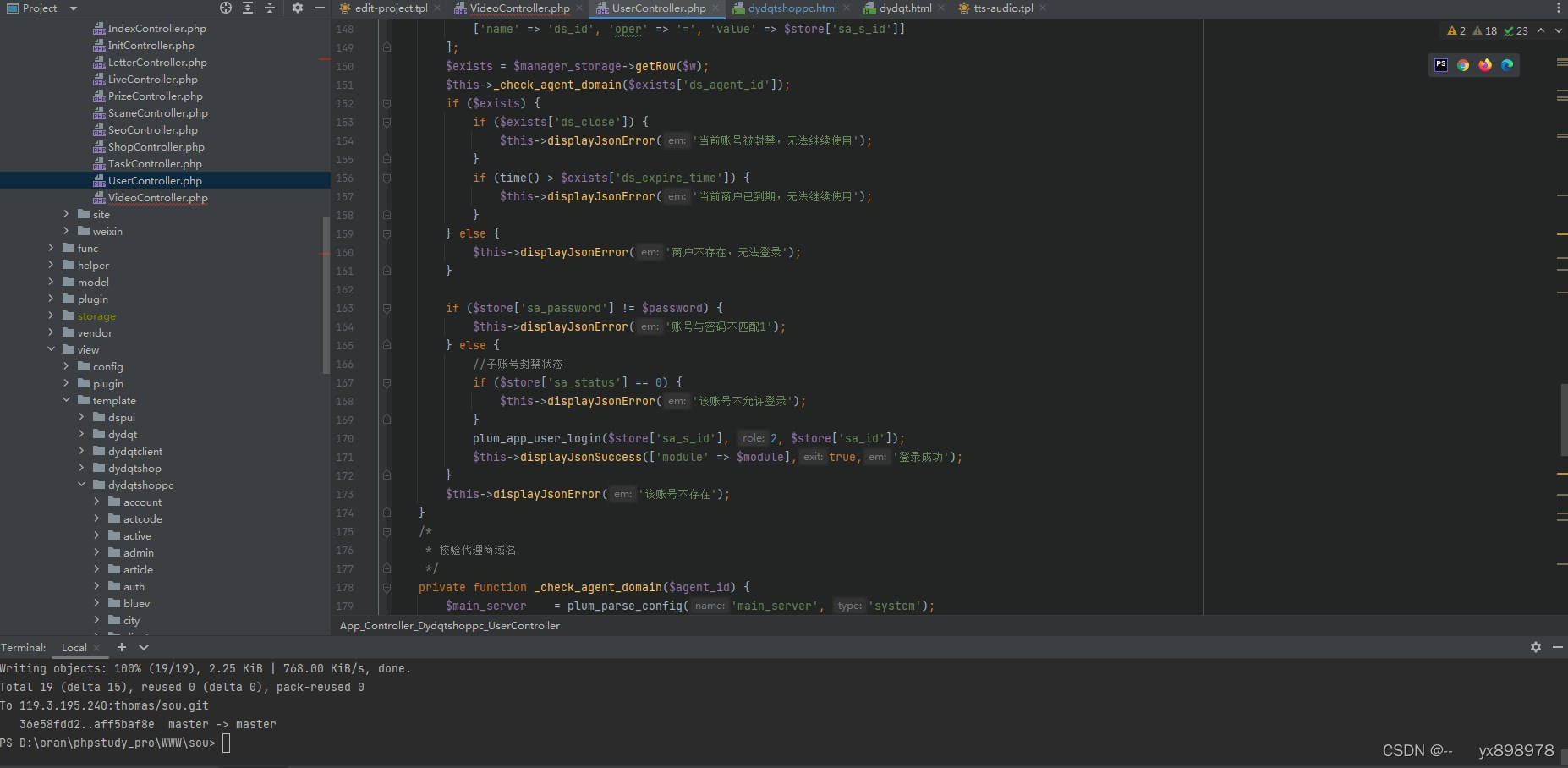Click the PHP file icon beside PrizeController.php
Image resolution: width=1568 pixels, height=768 pixels.
(99, 96)
